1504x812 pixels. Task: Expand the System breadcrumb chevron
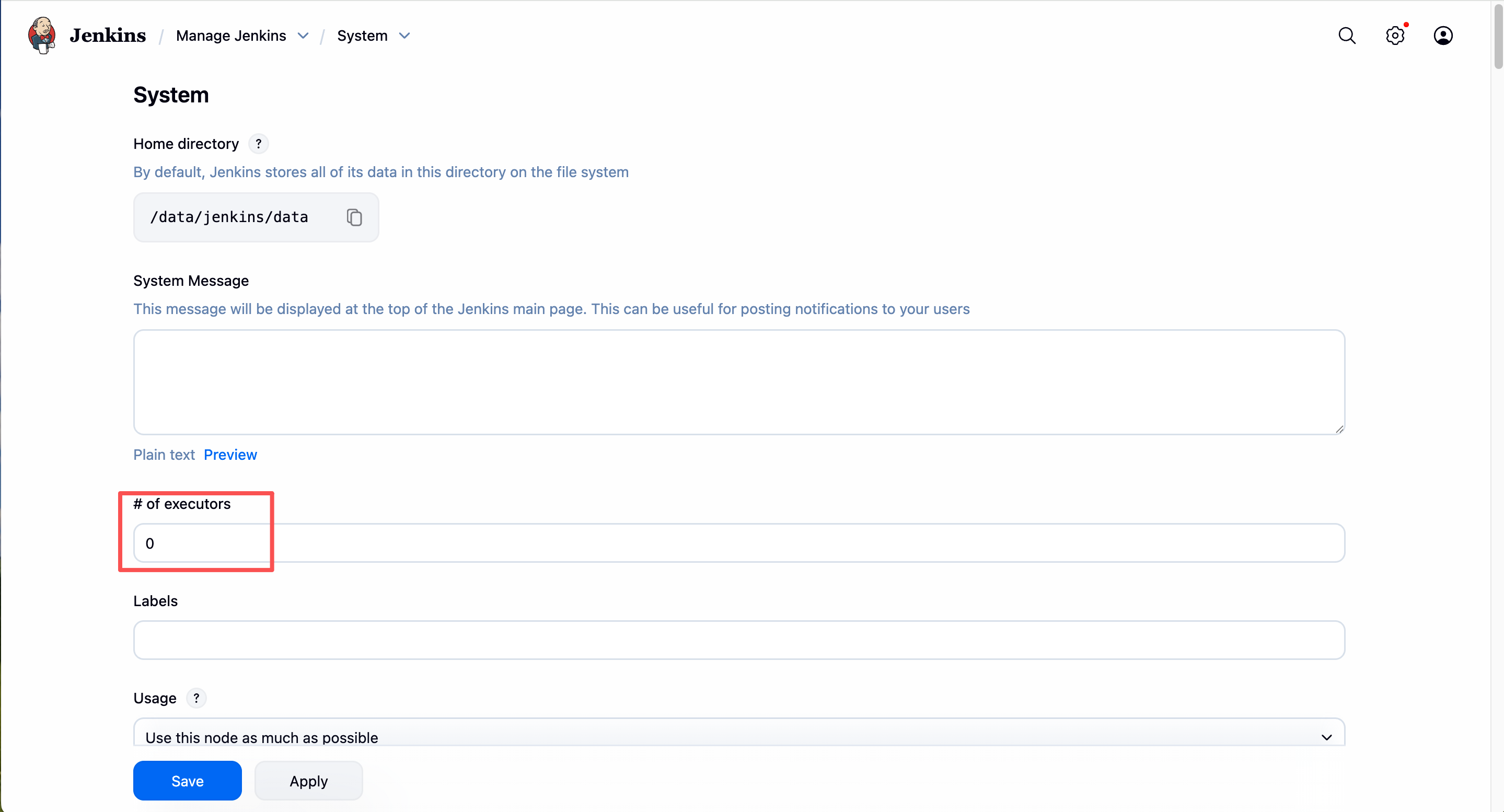coord(404,36)
